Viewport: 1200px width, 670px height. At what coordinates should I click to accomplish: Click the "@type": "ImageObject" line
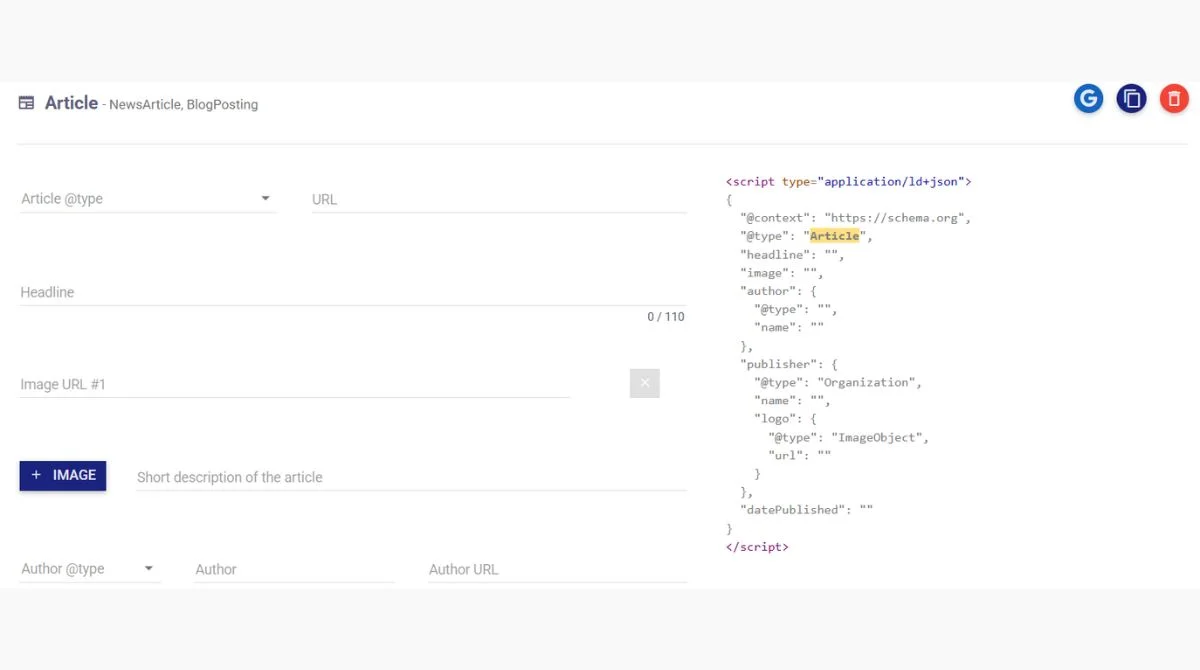coord(849,437)
